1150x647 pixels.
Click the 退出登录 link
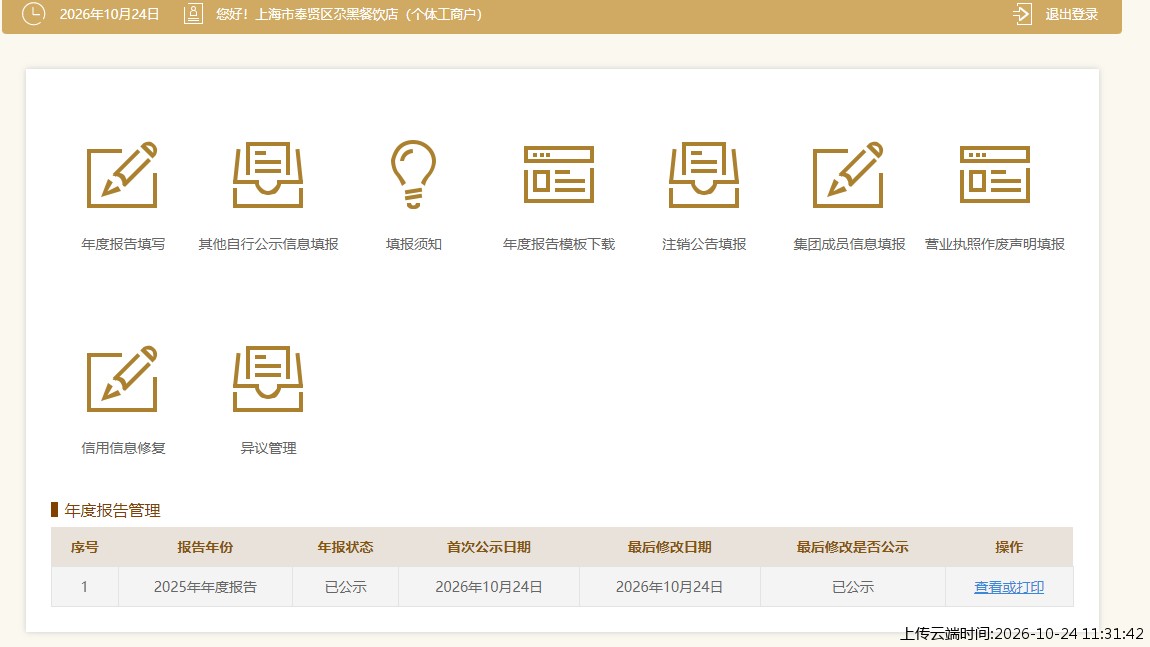(x=1072, y=14)
